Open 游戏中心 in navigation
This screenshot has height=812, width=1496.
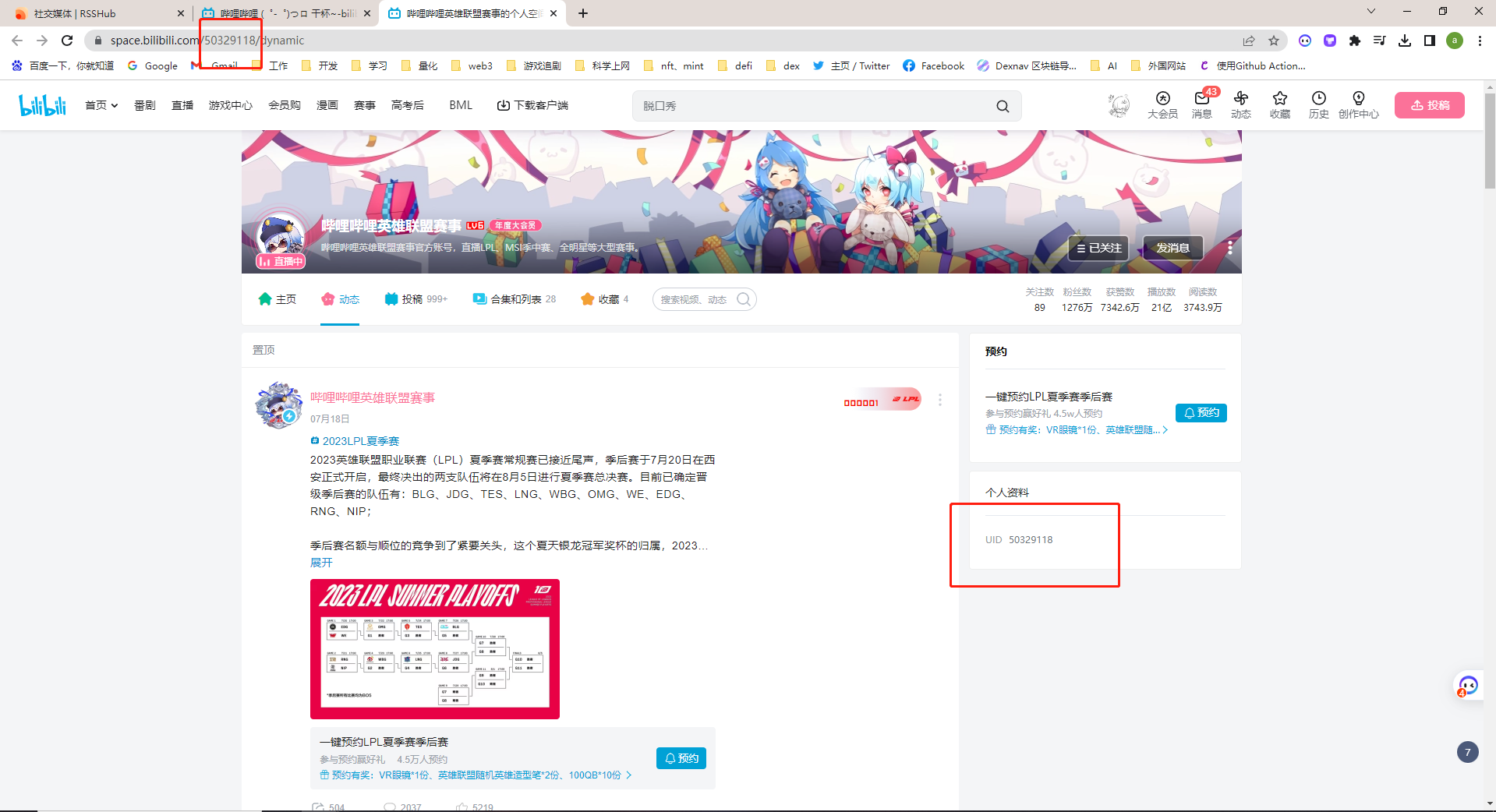(x=231, y=105)
